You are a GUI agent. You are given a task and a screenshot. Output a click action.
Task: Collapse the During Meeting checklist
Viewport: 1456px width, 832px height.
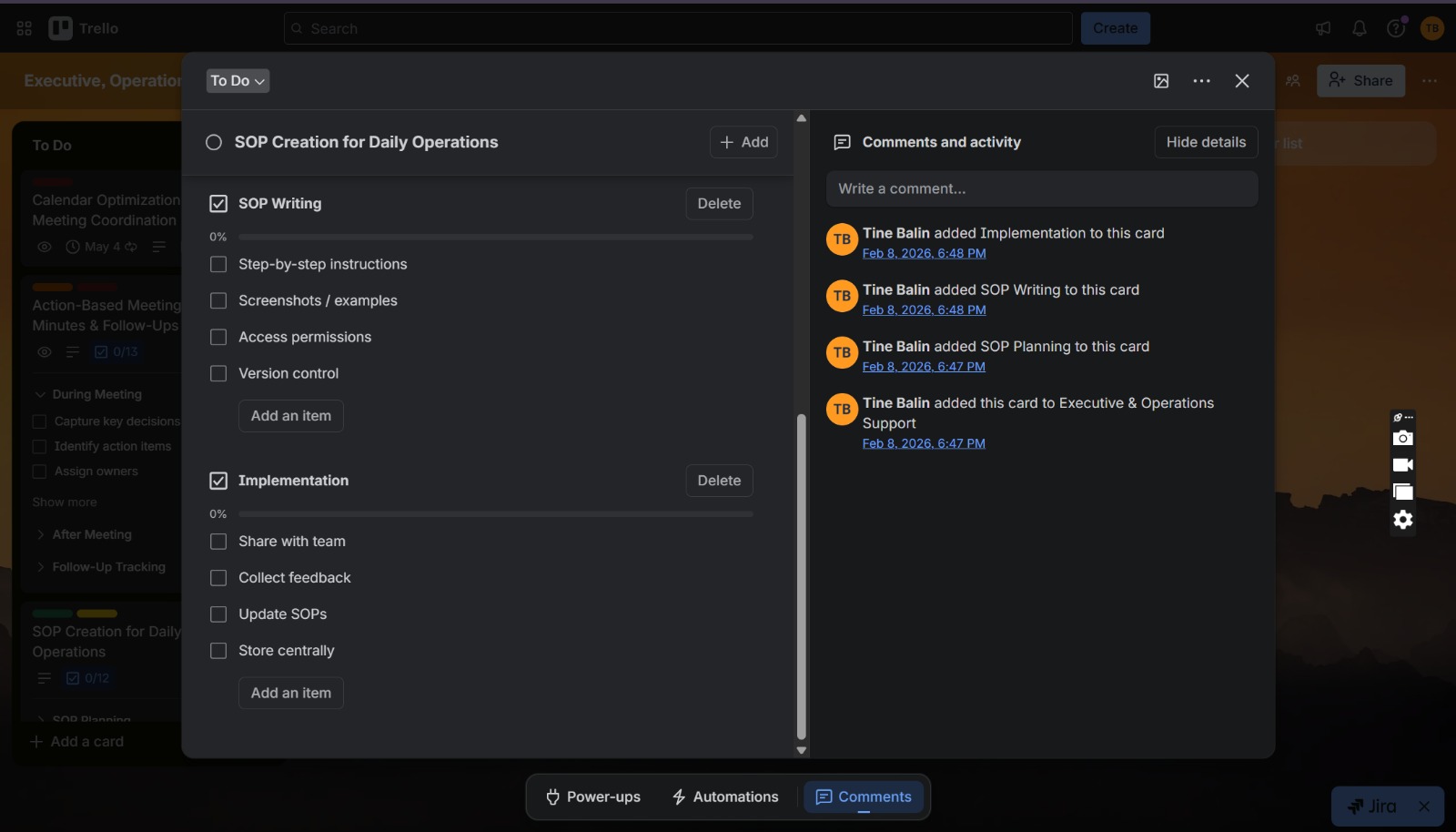tap(40, 394)
